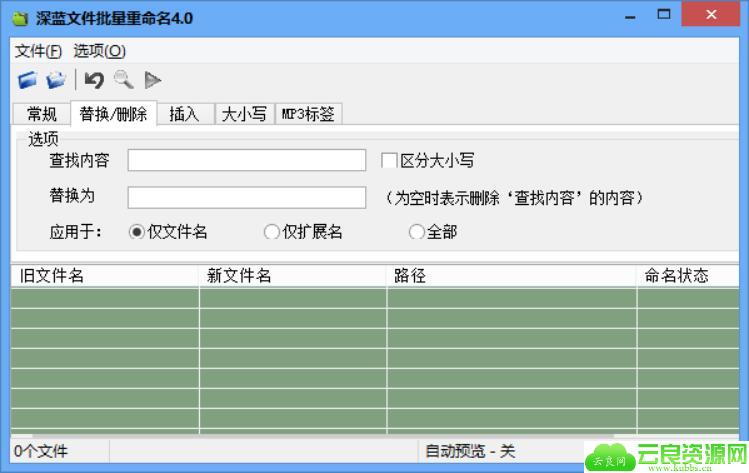Click the green app icon in title bar

click(x=20, y=19)
